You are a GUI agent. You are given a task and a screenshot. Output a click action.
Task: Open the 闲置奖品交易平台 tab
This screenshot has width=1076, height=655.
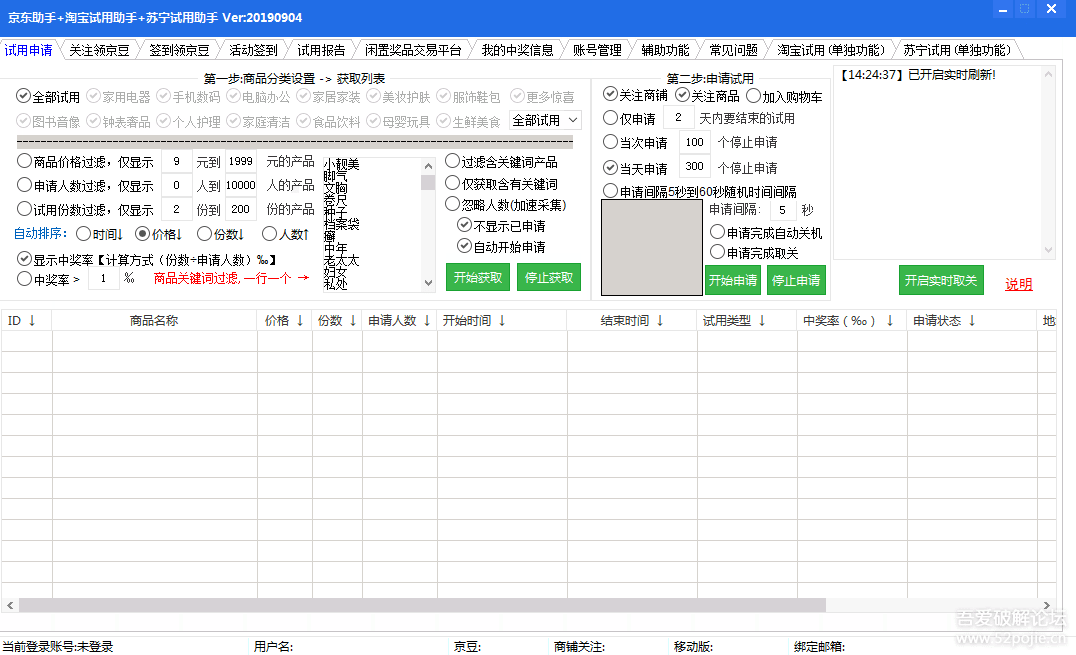coord(413,50)
